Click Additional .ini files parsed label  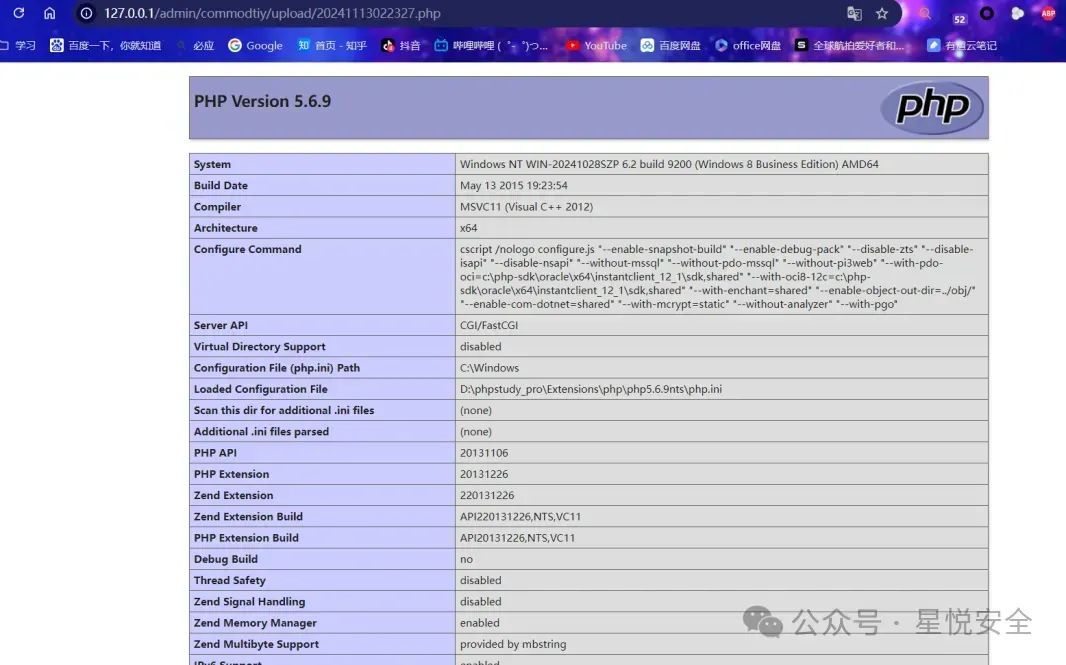tap(261, 431)
